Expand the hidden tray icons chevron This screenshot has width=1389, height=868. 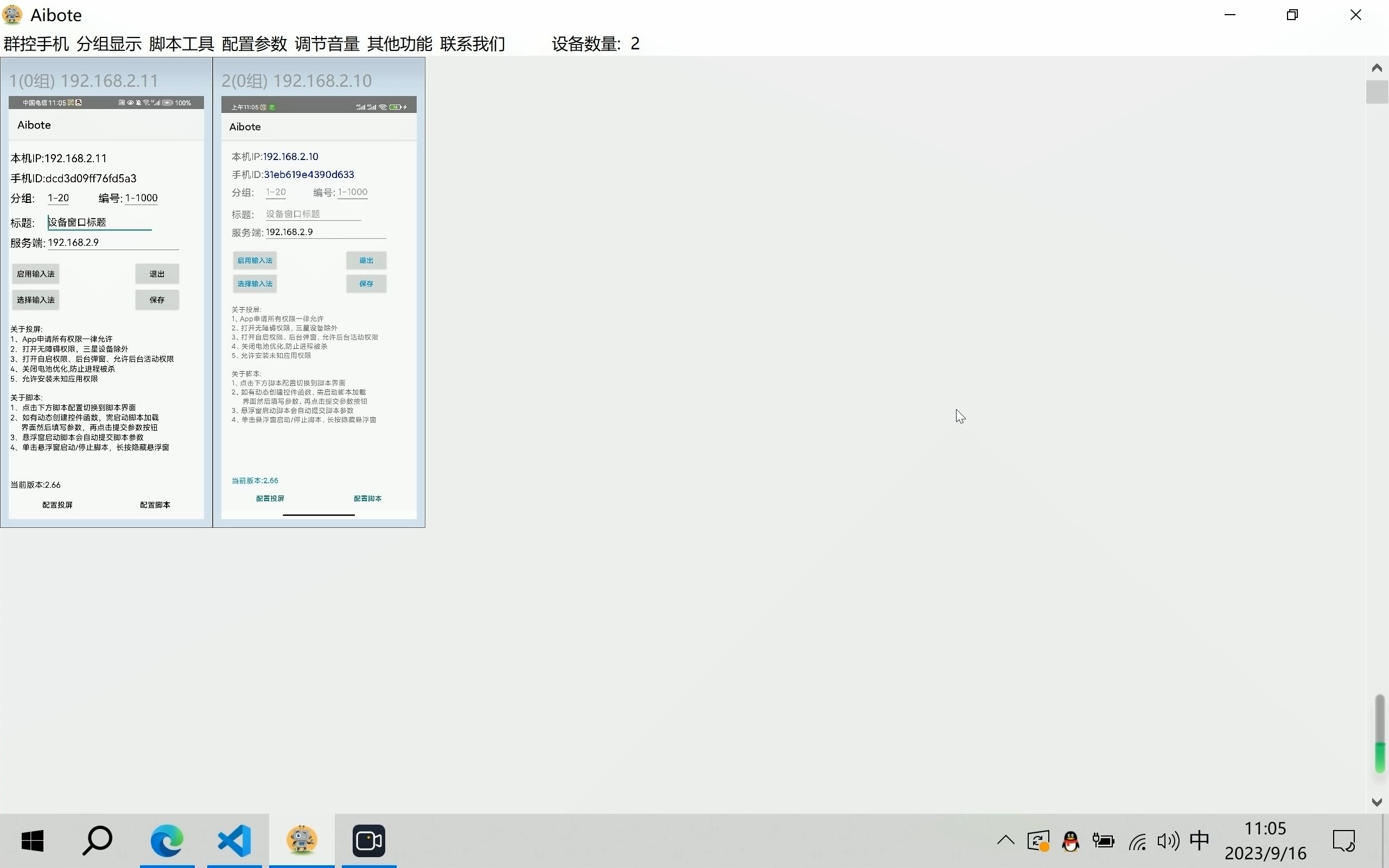coord(1005,841)
